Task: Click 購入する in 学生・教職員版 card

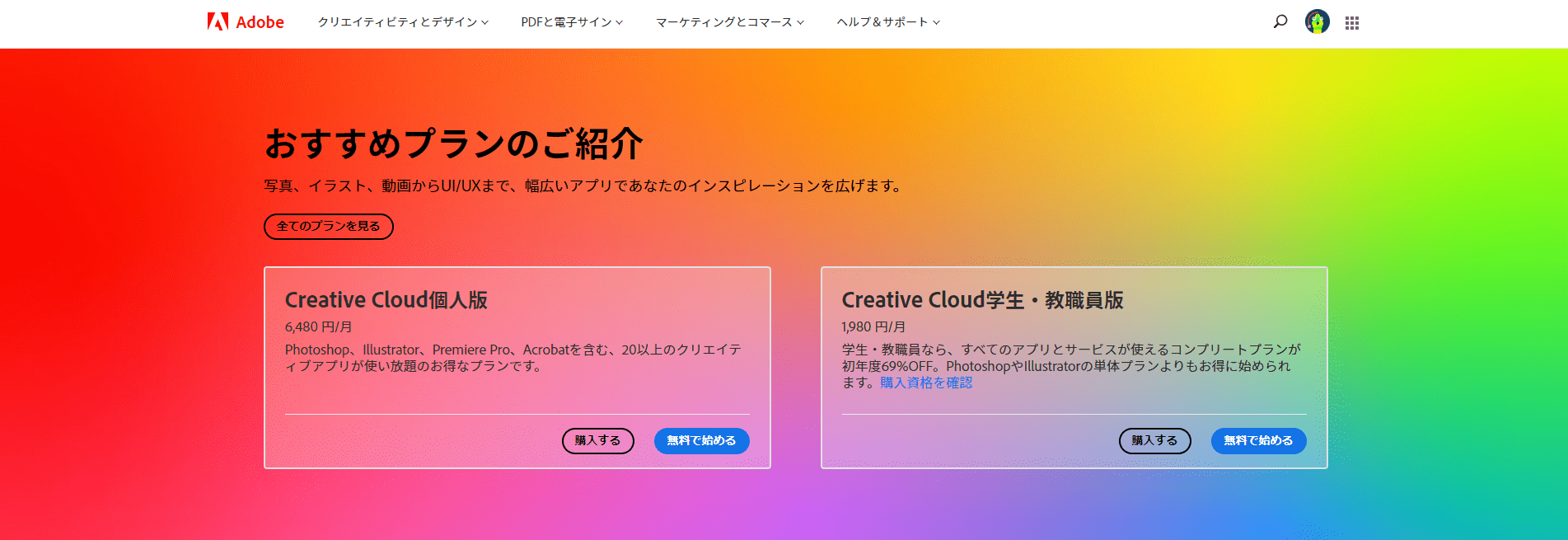Action: 1155,441
